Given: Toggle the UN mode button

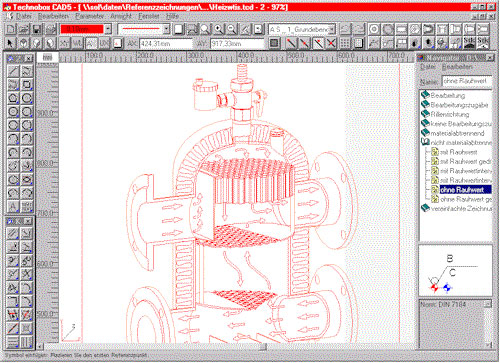Looking at the screenshot, I should [x=104, y=43].
